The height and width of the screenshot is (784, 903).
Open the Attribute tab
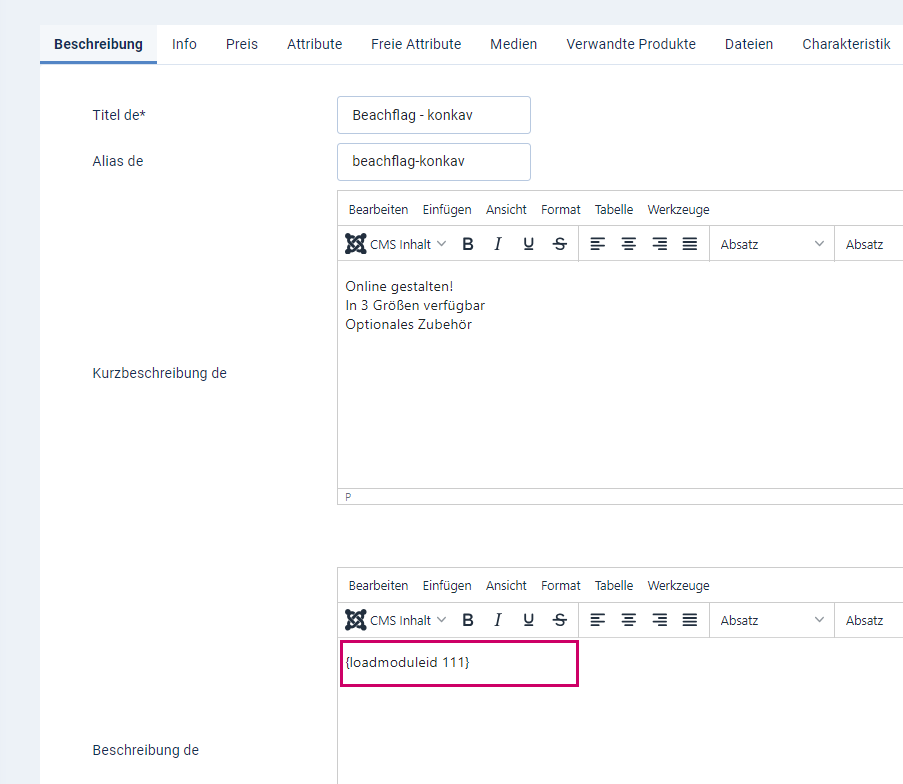[314, 44]
